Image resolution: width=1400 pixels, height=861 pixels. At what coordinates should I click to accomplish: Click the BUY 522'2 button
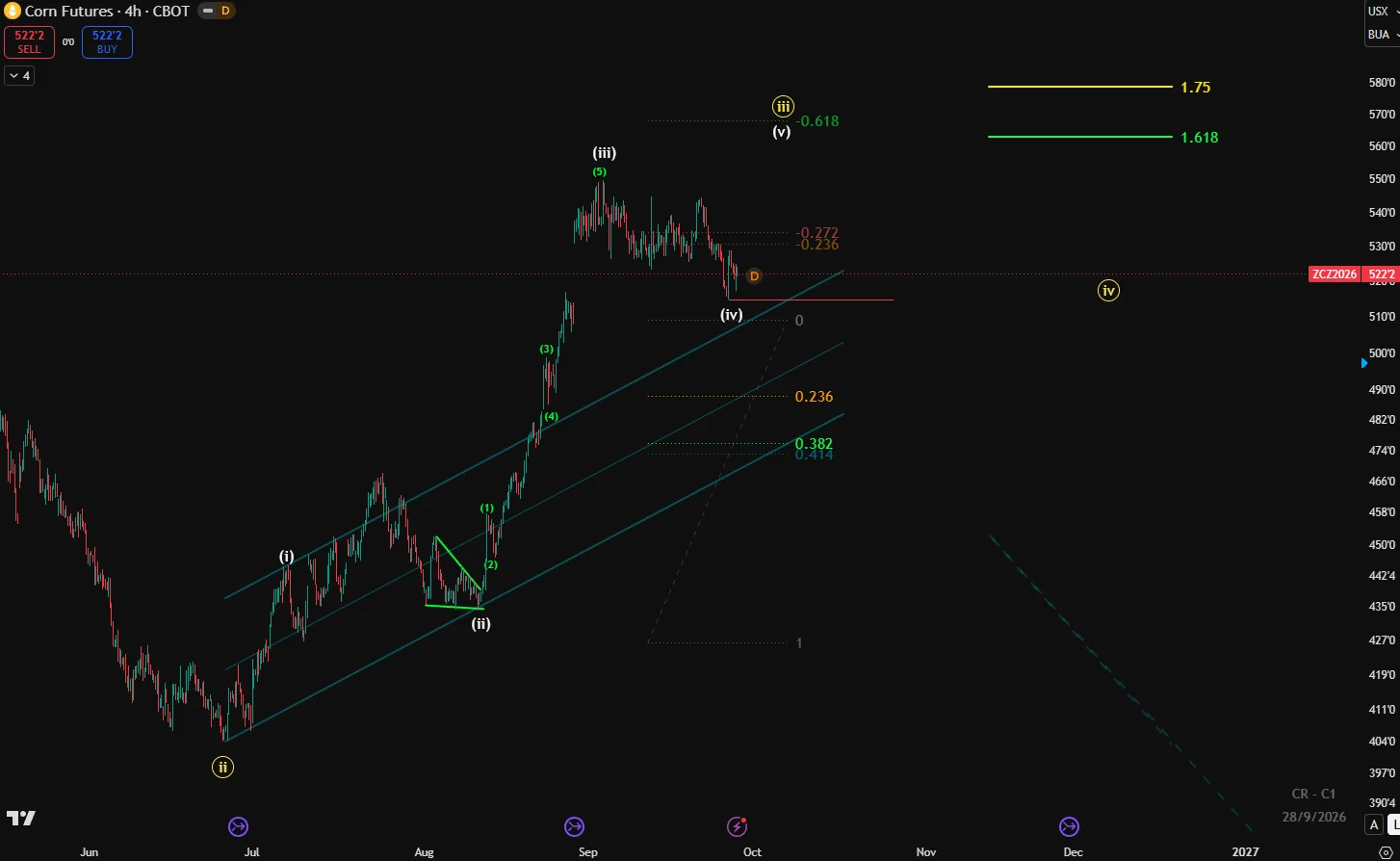point(107,42)
